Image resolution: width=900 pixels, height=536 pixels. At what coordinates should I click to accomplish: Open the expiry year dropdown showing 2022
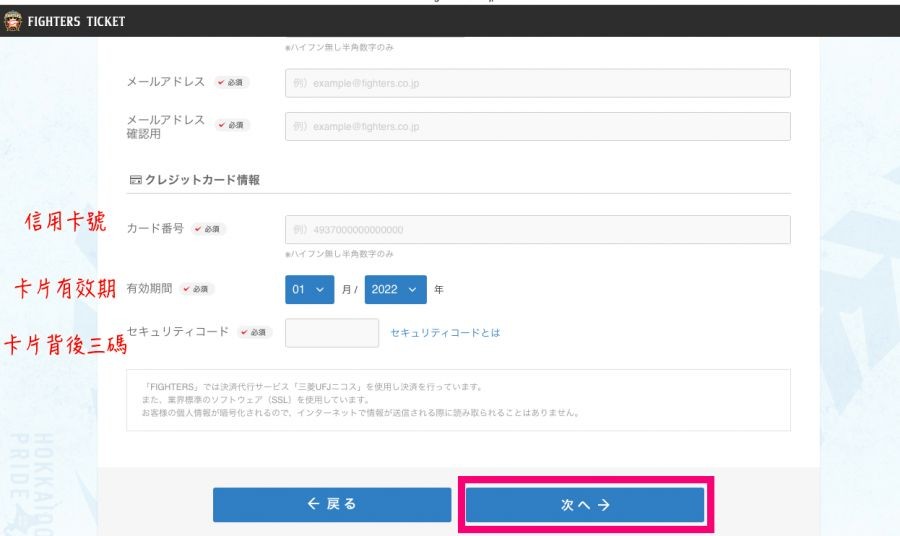[395, 289]
